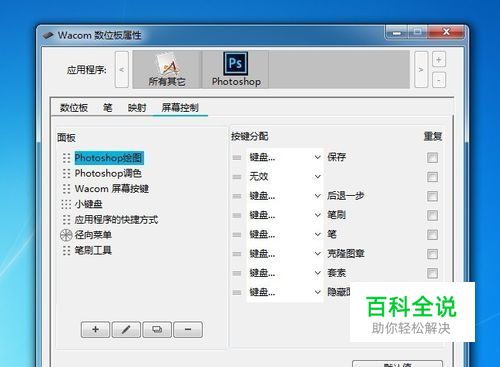Toggle repeat checkbox for 后退一步
Screen dimensions: 500x367
432,196
